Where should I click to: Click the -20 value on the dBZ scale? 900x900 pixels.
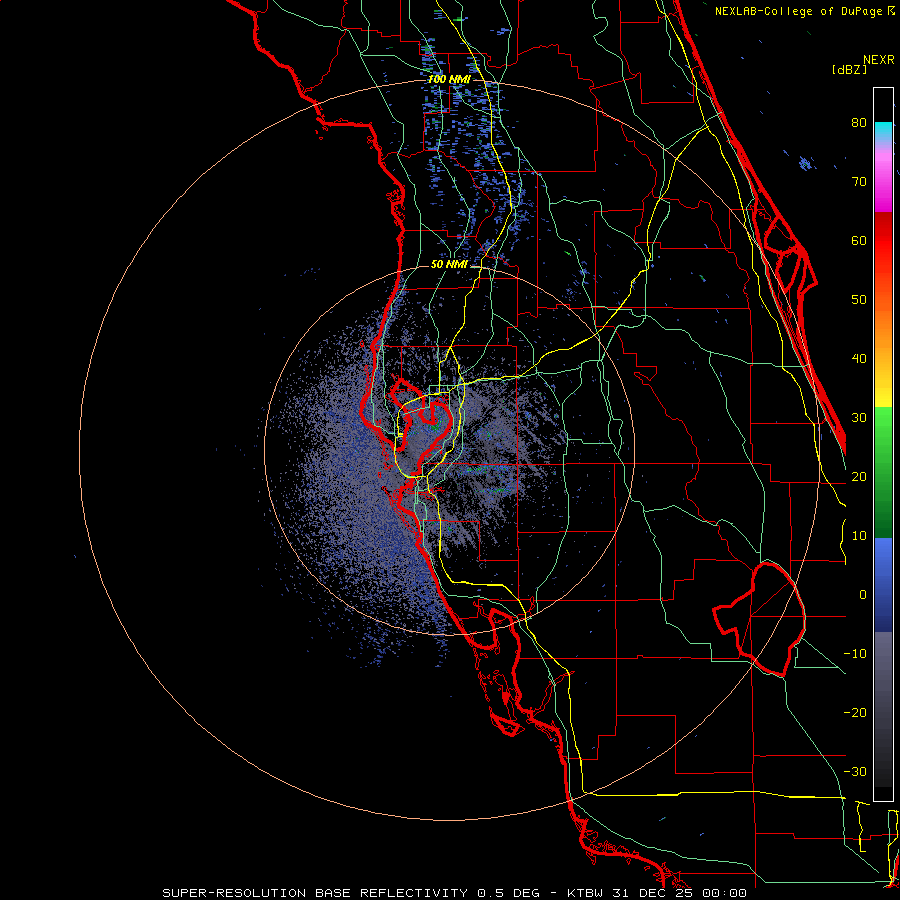855,713
